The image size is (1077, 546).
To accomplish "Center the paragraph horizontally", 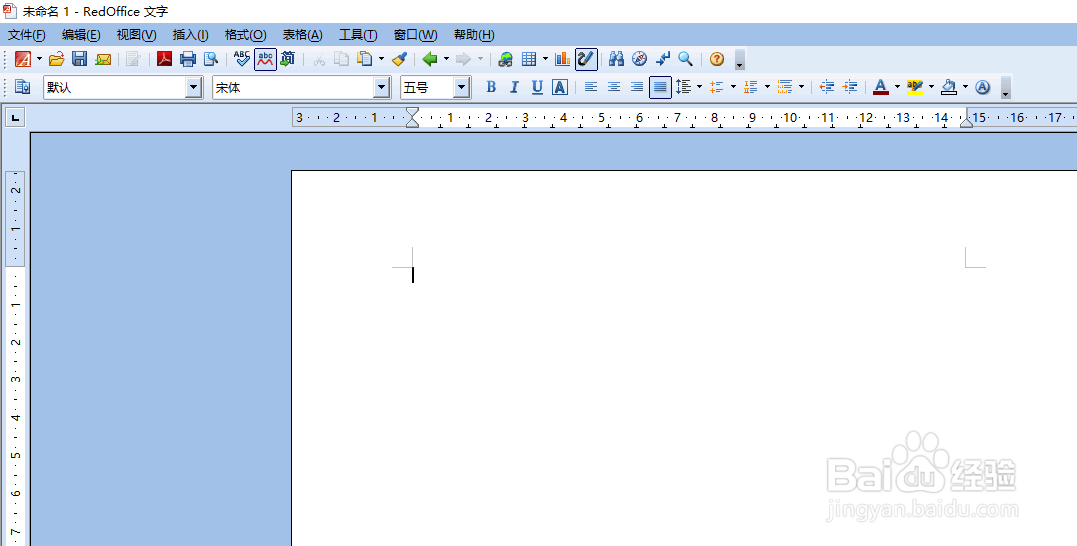I will [x=614, y=87].
